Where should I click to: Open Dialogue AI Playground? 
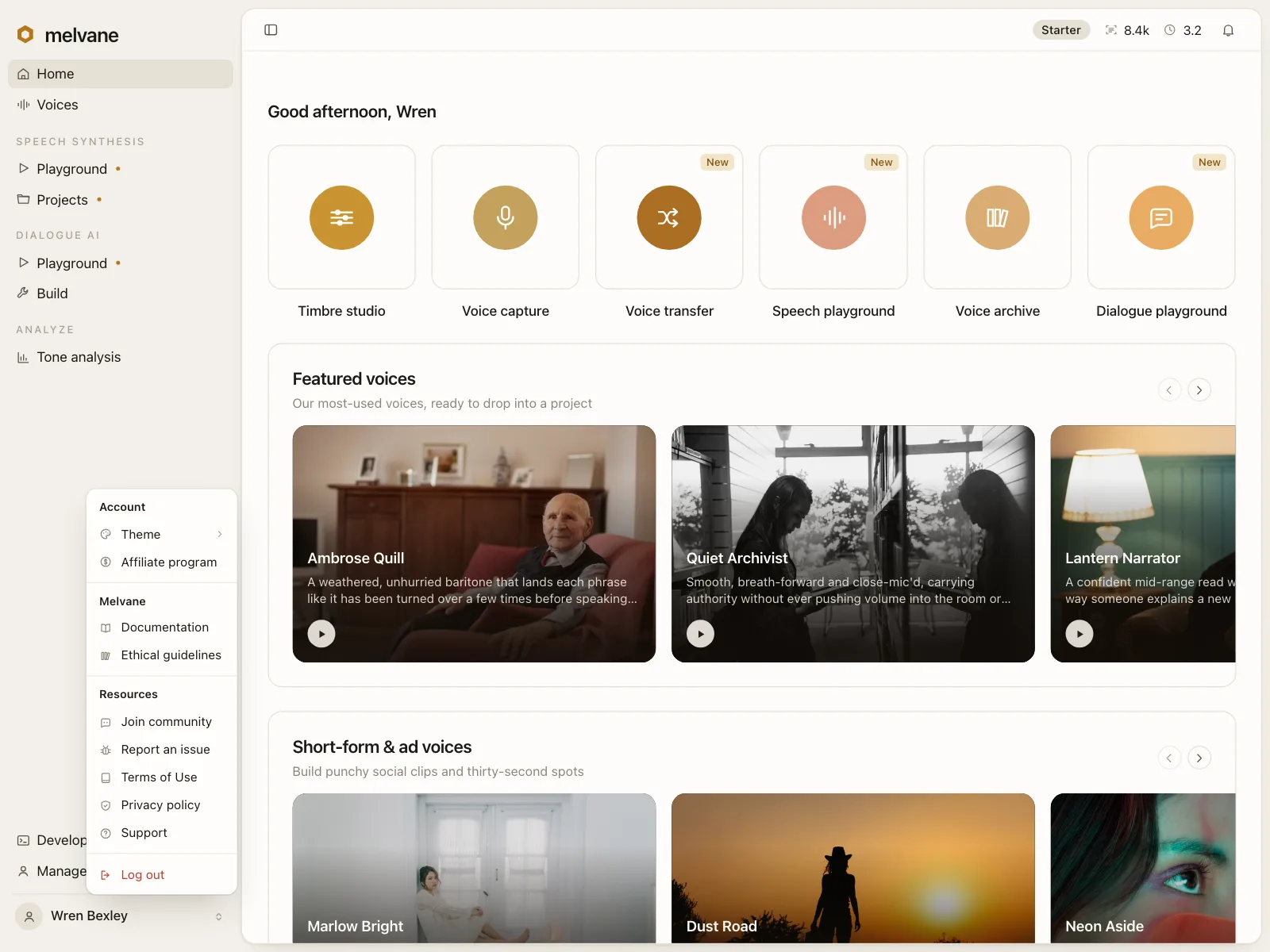[121, 263]
